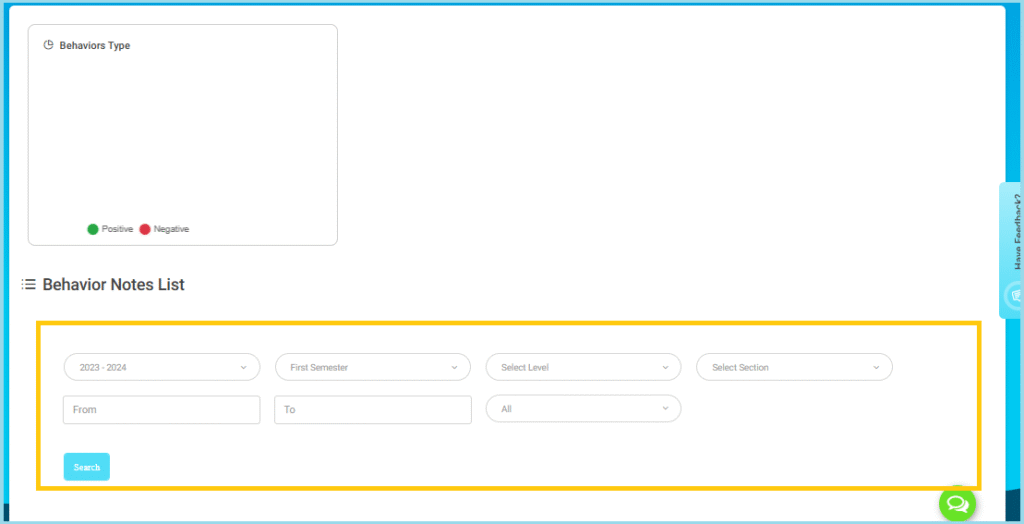Open the Select Level dropdown
The image size is (1024, 524).
click(583, 367)
